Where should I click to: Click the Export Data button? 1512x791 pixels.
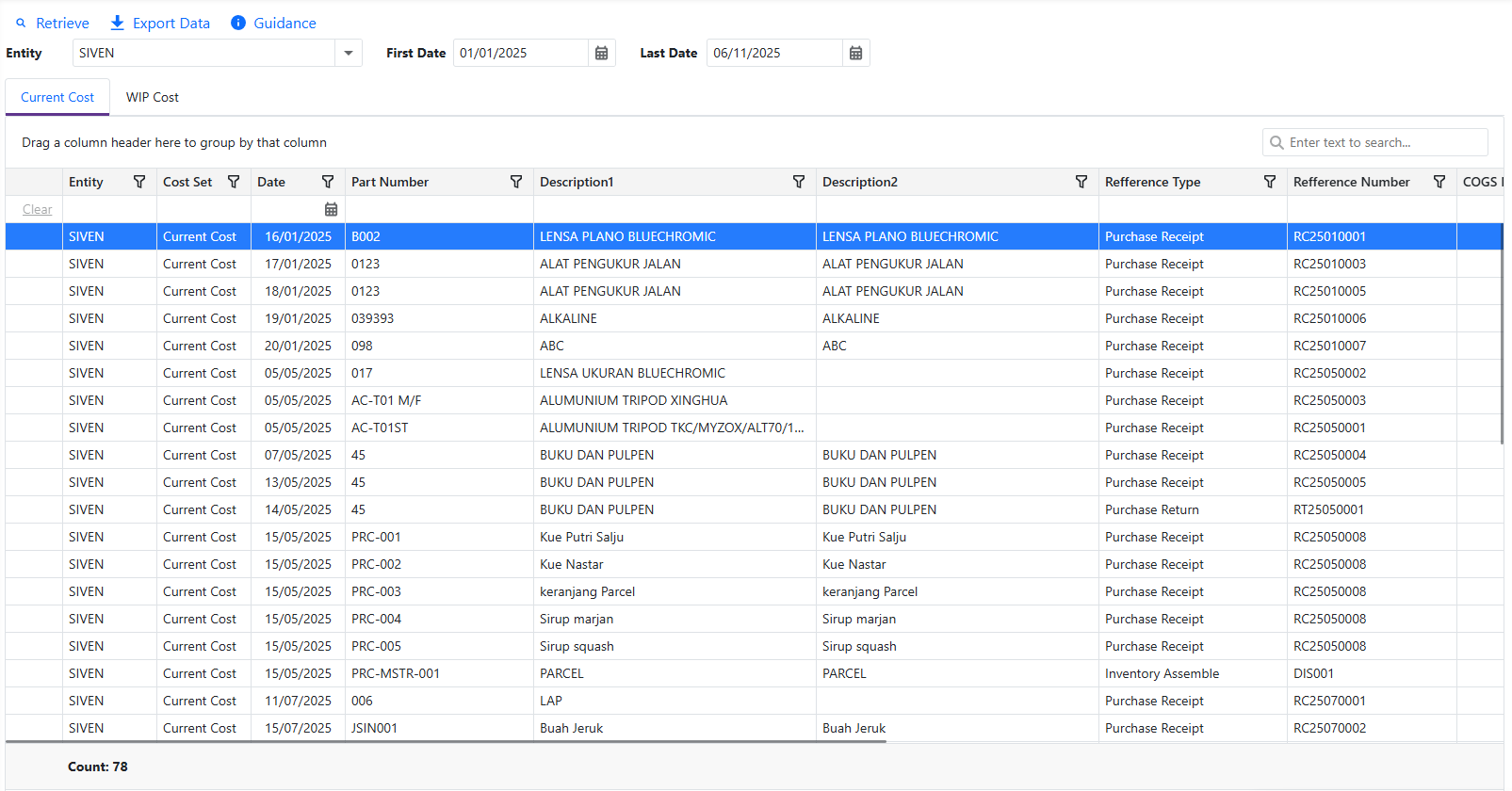tap(160, 23)
